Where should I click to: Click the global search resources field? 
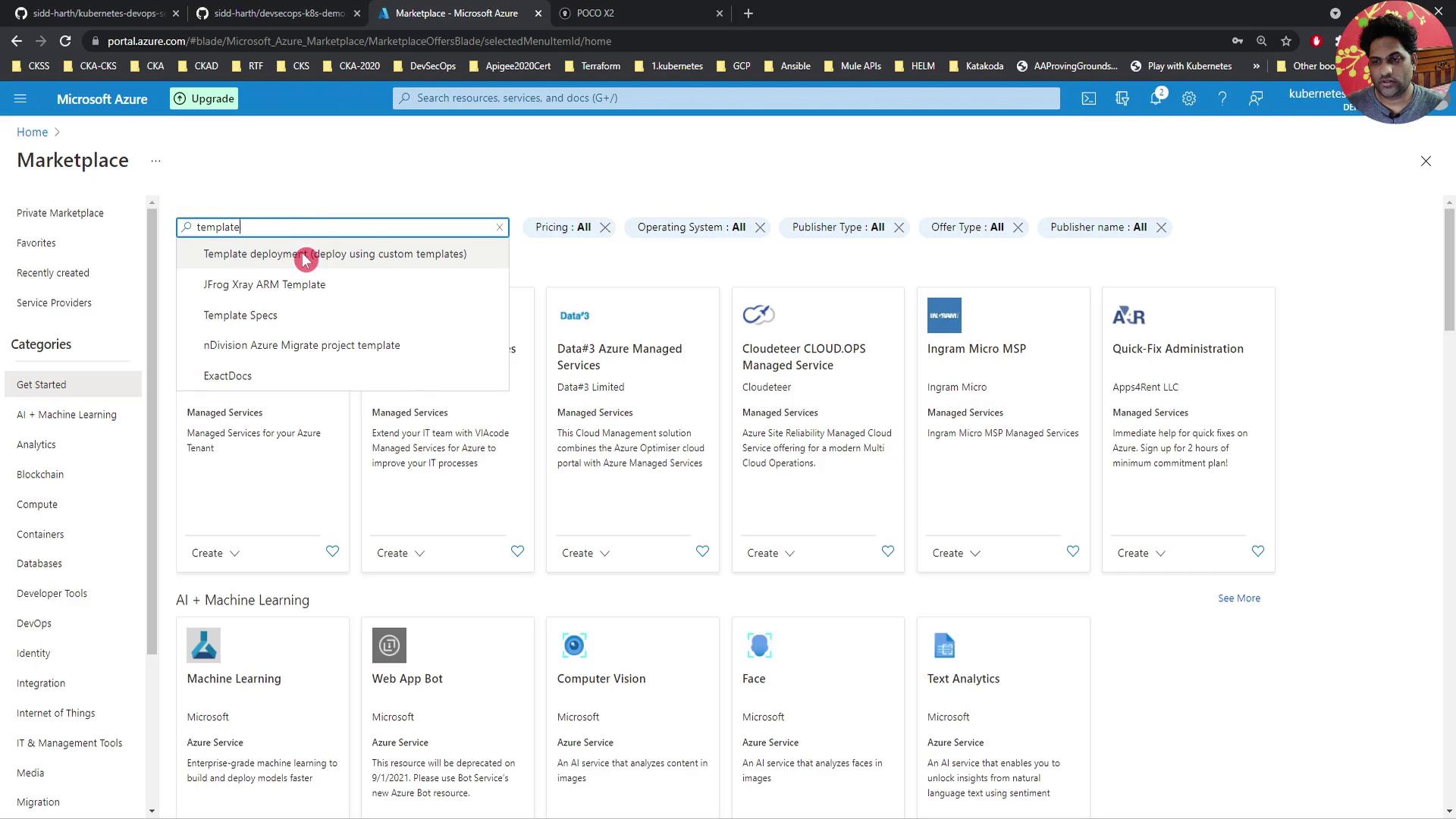click(726, 98)
